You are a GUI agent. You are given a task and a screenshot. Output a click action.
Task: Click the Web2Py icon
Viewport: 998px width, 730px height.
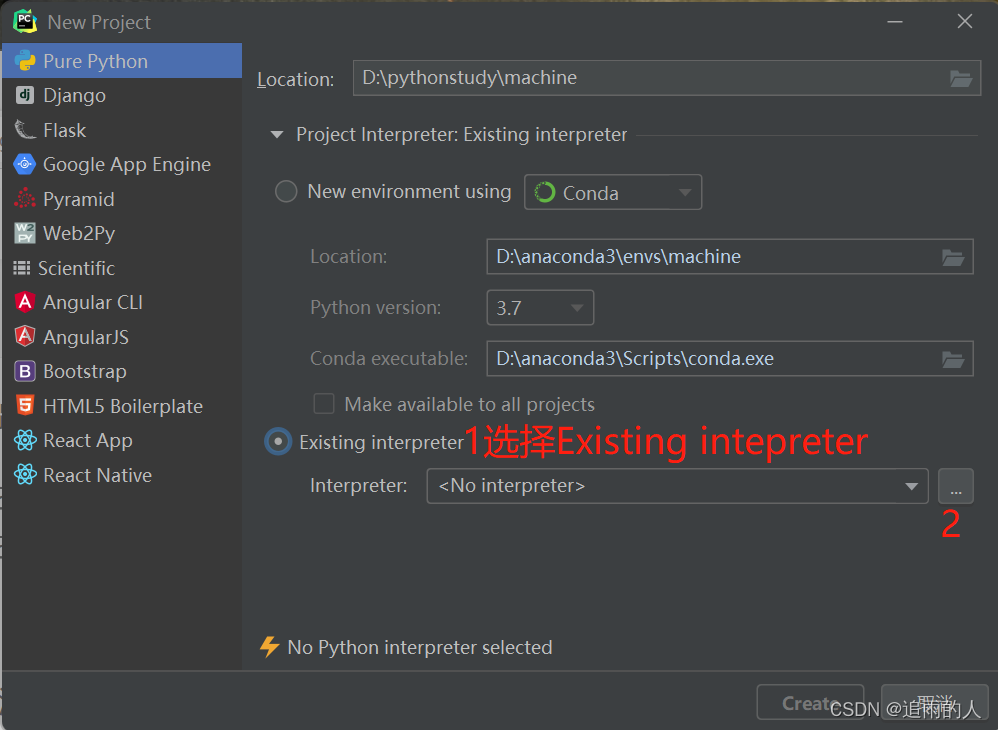[25, 233]
